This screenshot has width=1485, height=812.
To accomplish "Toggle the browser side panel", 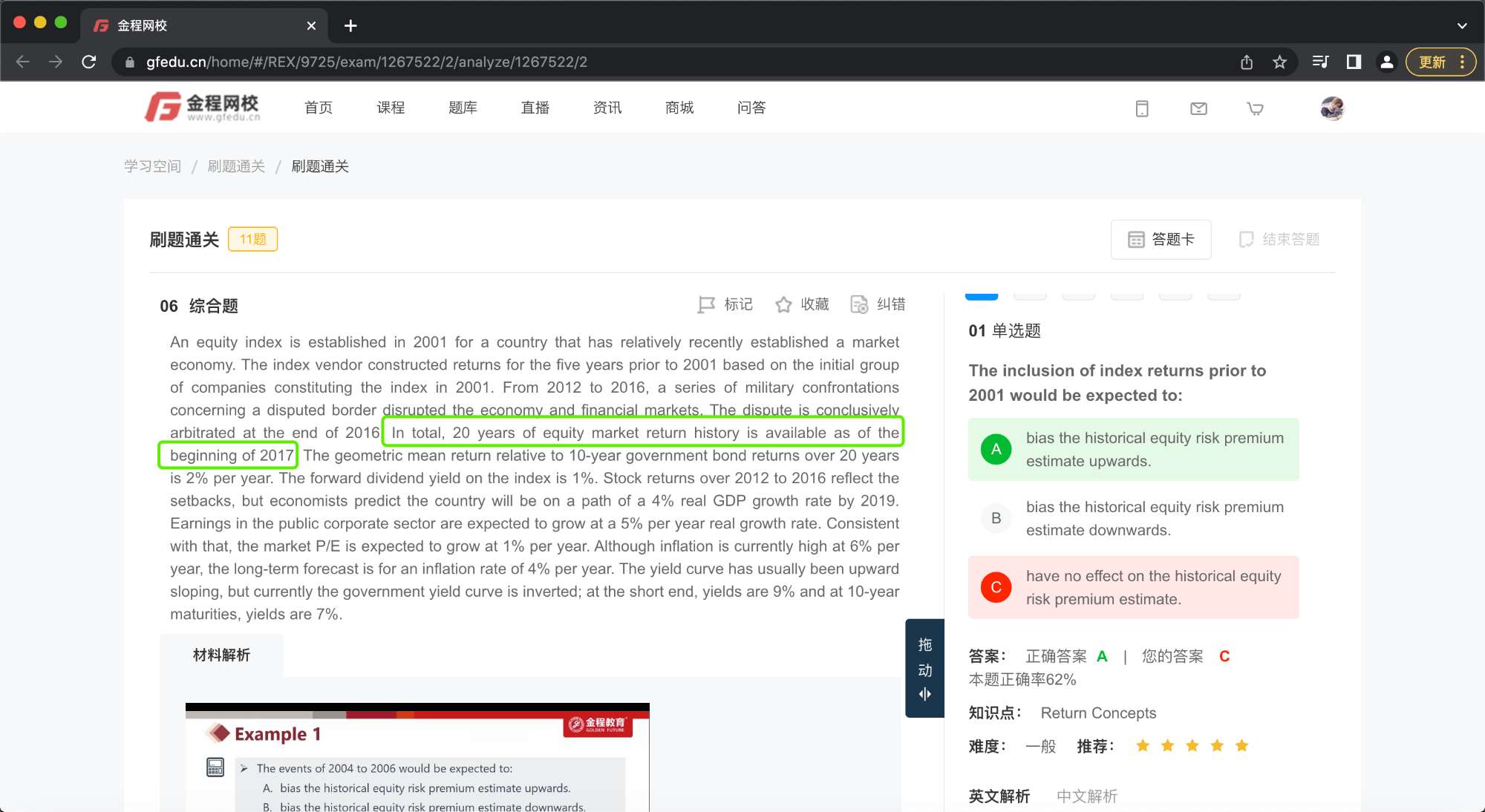I will pyautogui.click(x=1354, y=62).
